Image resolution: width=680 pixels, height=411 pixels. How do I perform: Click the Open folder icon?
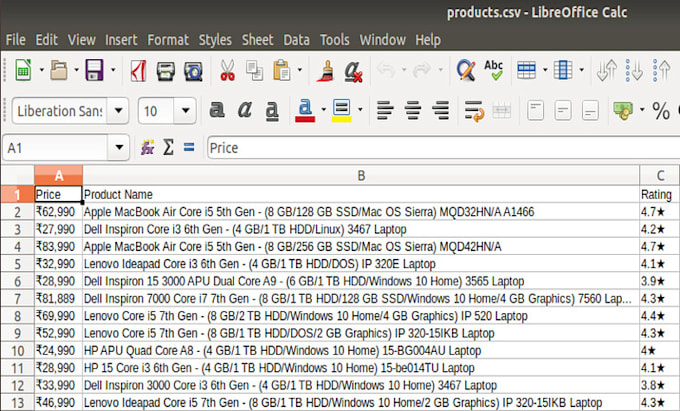point(59,70)
